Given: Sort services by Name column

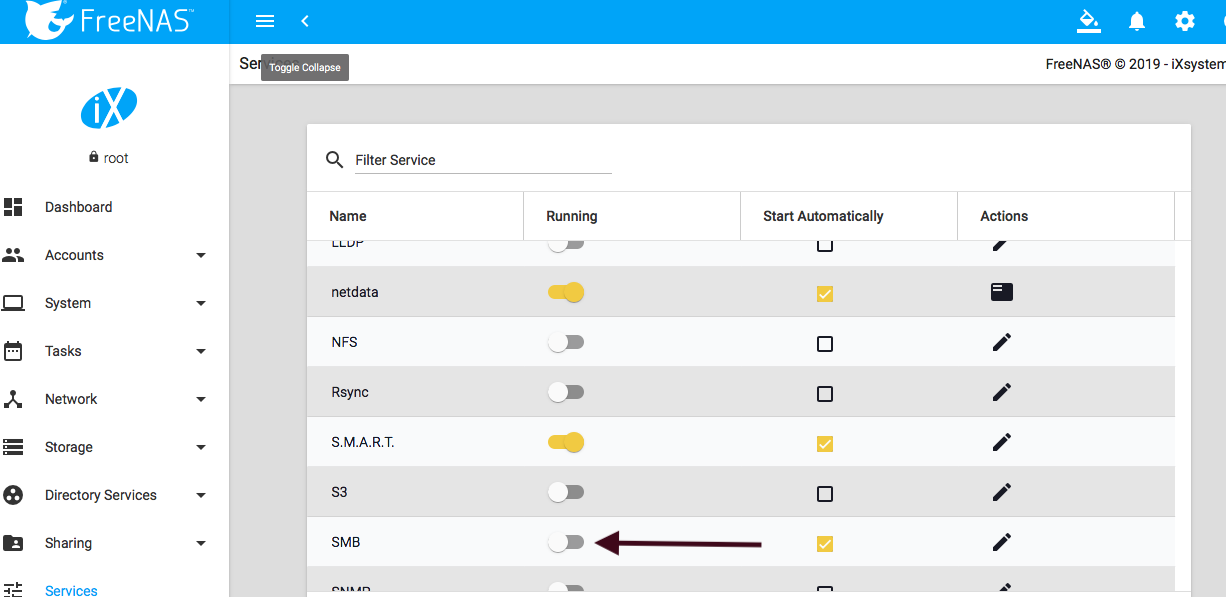Looking at the screenshot, I should (348, 216).
